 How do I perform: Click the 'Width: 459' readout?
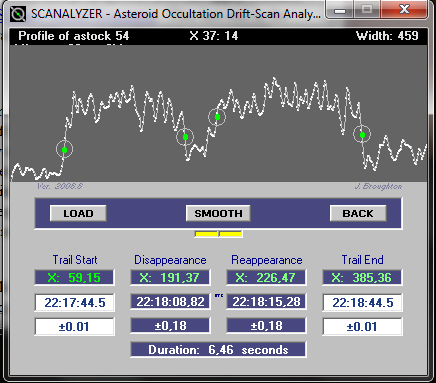pyautogui.click(x=387, y=36)
